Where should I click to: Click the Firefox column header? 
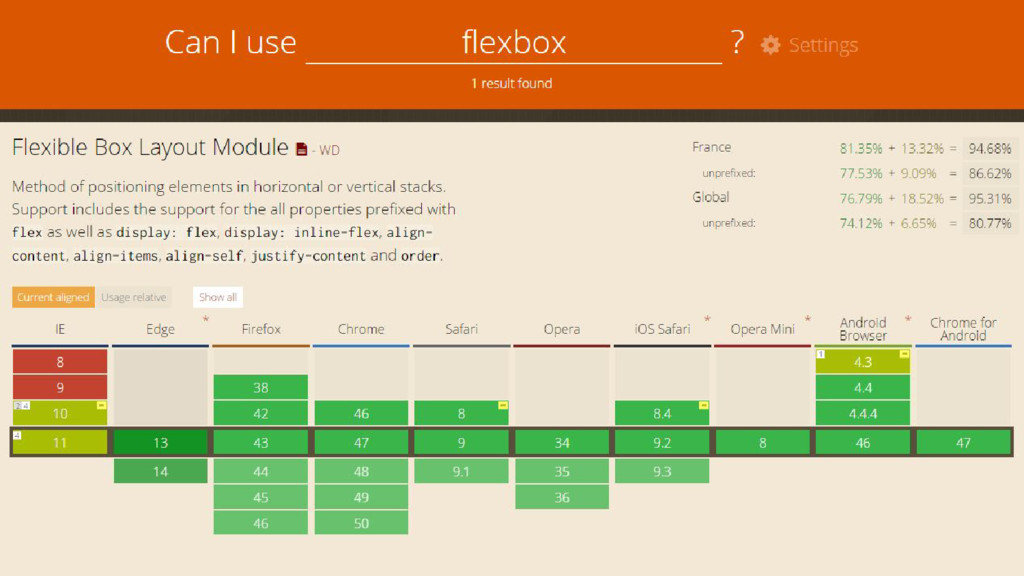pyautogui.click(x=261, y=329)
